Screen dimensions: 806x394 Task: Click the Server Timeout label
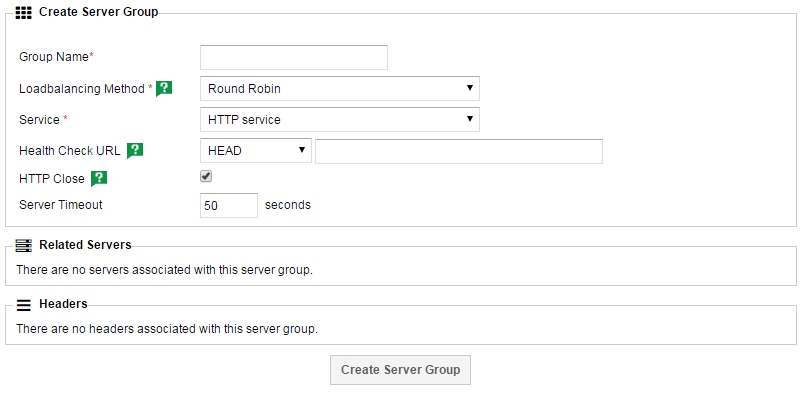[x=61, y=205]
